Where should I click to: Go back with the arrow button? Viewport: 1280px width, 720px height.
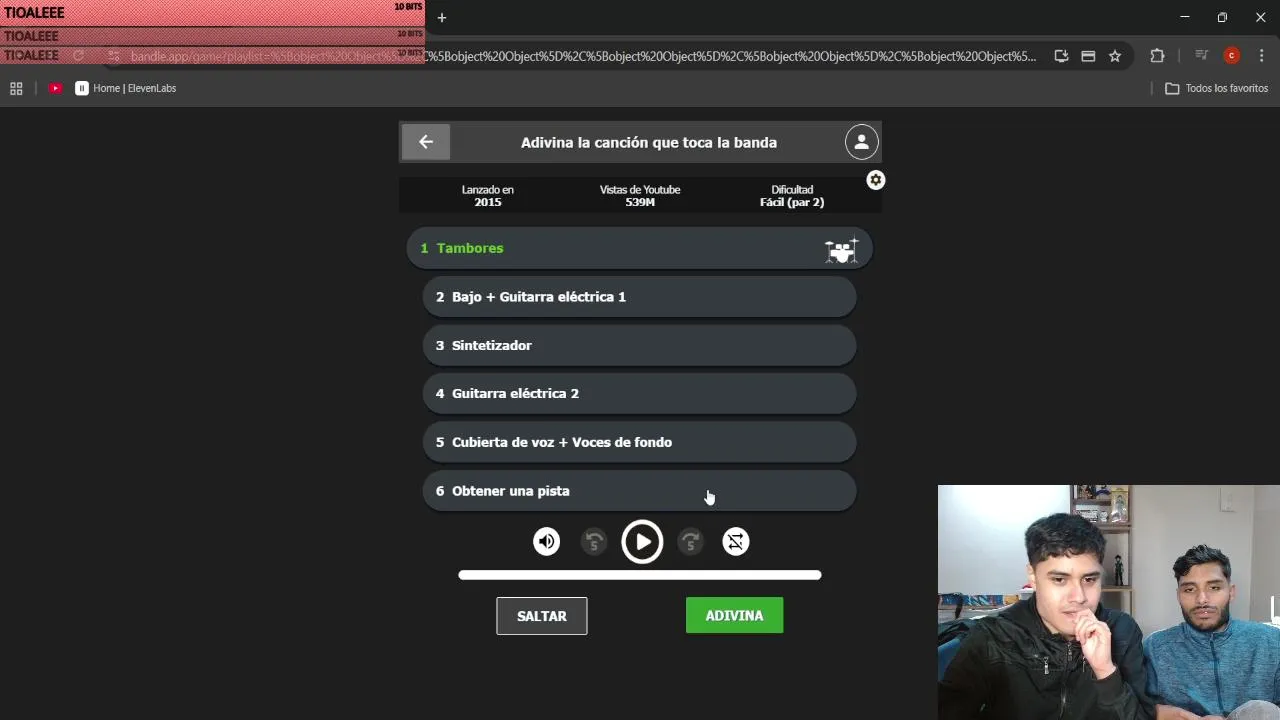(426, 142)
